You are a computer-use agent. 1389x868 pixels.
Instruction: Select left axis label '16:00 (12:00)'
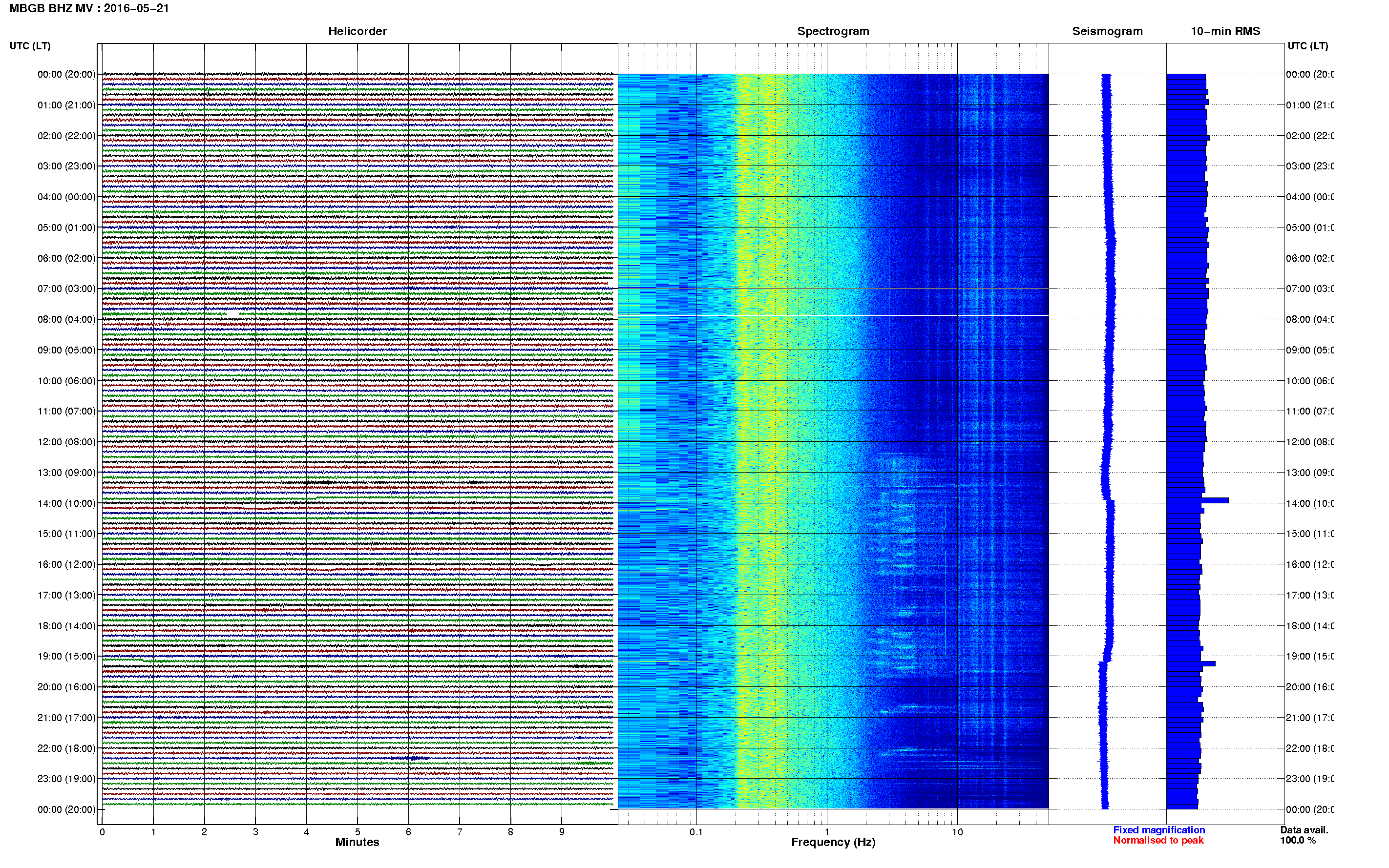pyautogui.click(x=66, y=564)
